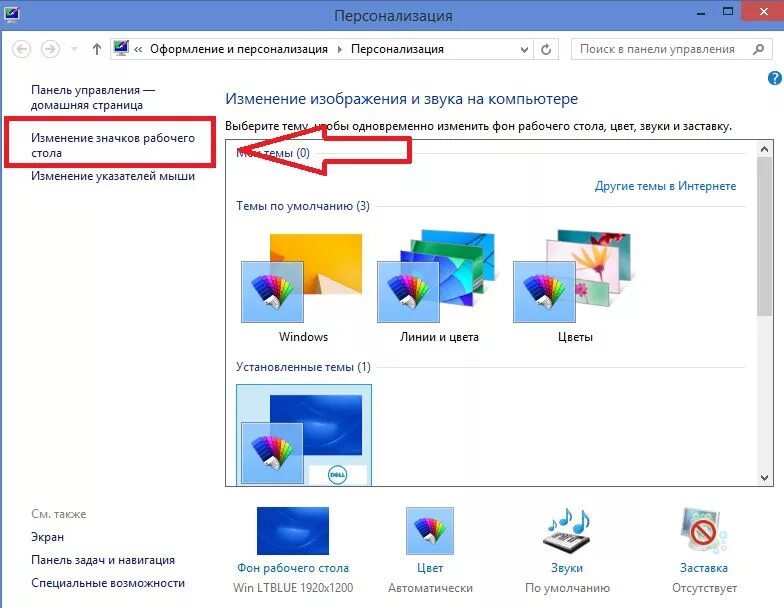The width and height of the screenshot is (784, 608).
Task: Click Другие темы в Интернете link
Action: pos(665,186)
